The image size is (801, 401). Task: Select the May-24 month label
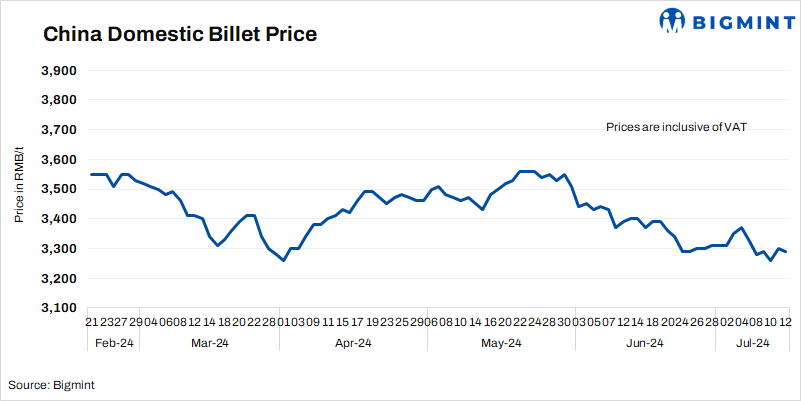point(501,343)
